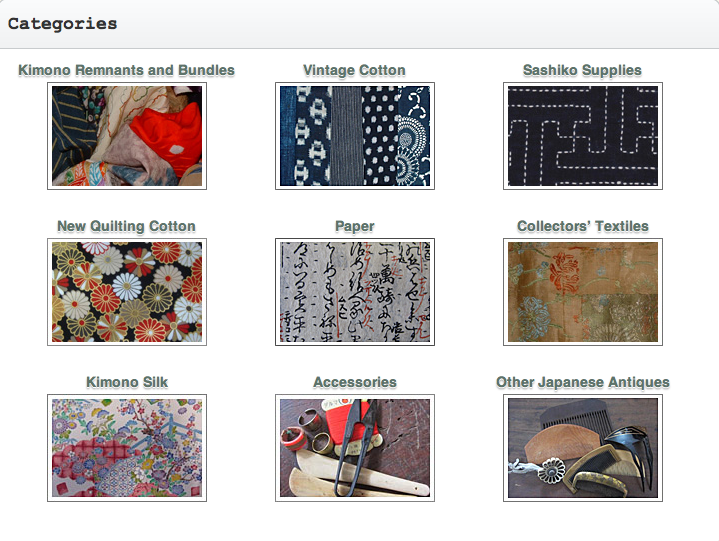Go to Sashiko Supplies category link
719x541 pixels.
point(582,70)
